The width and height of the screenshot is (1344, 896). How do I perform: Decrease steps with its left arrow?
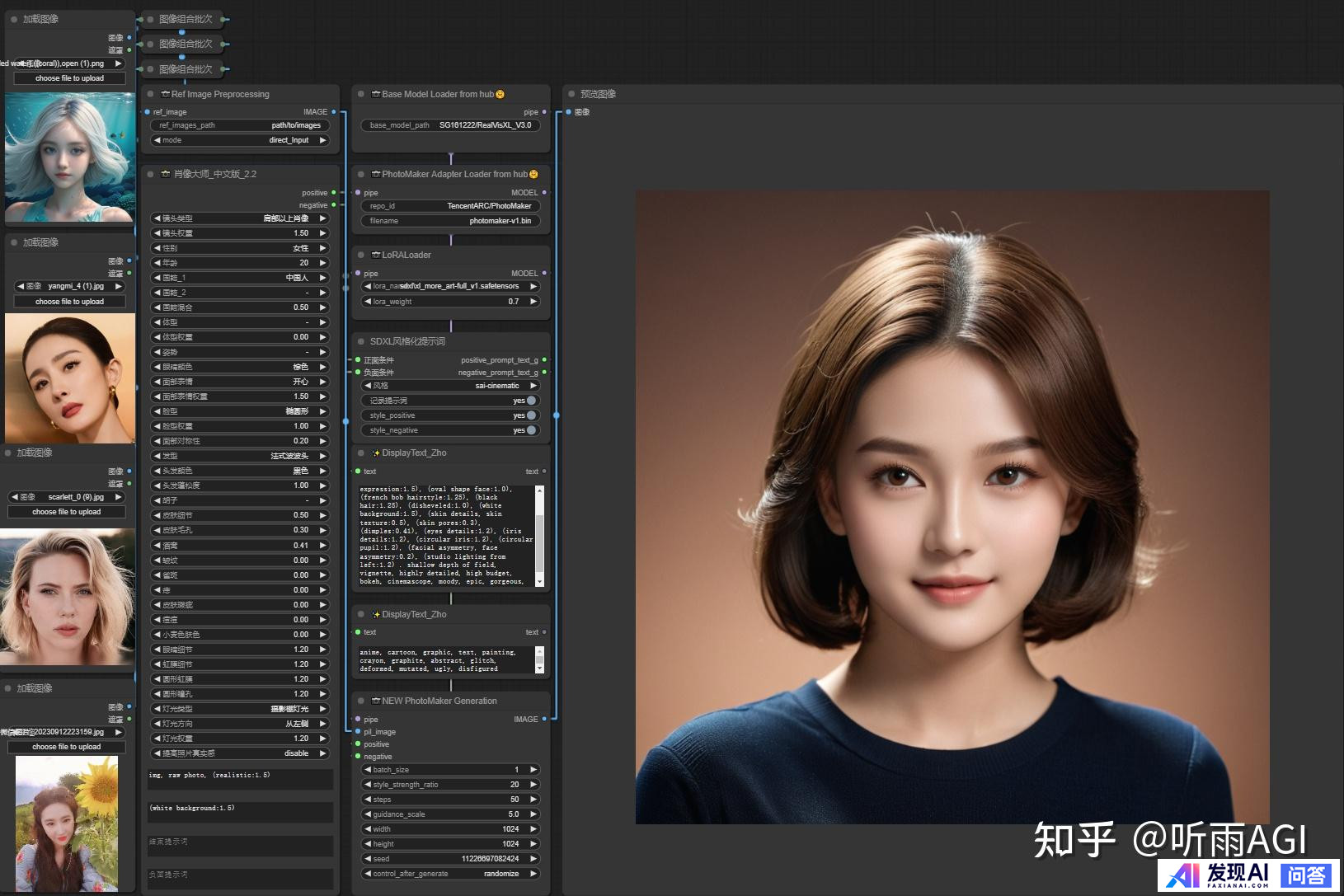[368, 800]
